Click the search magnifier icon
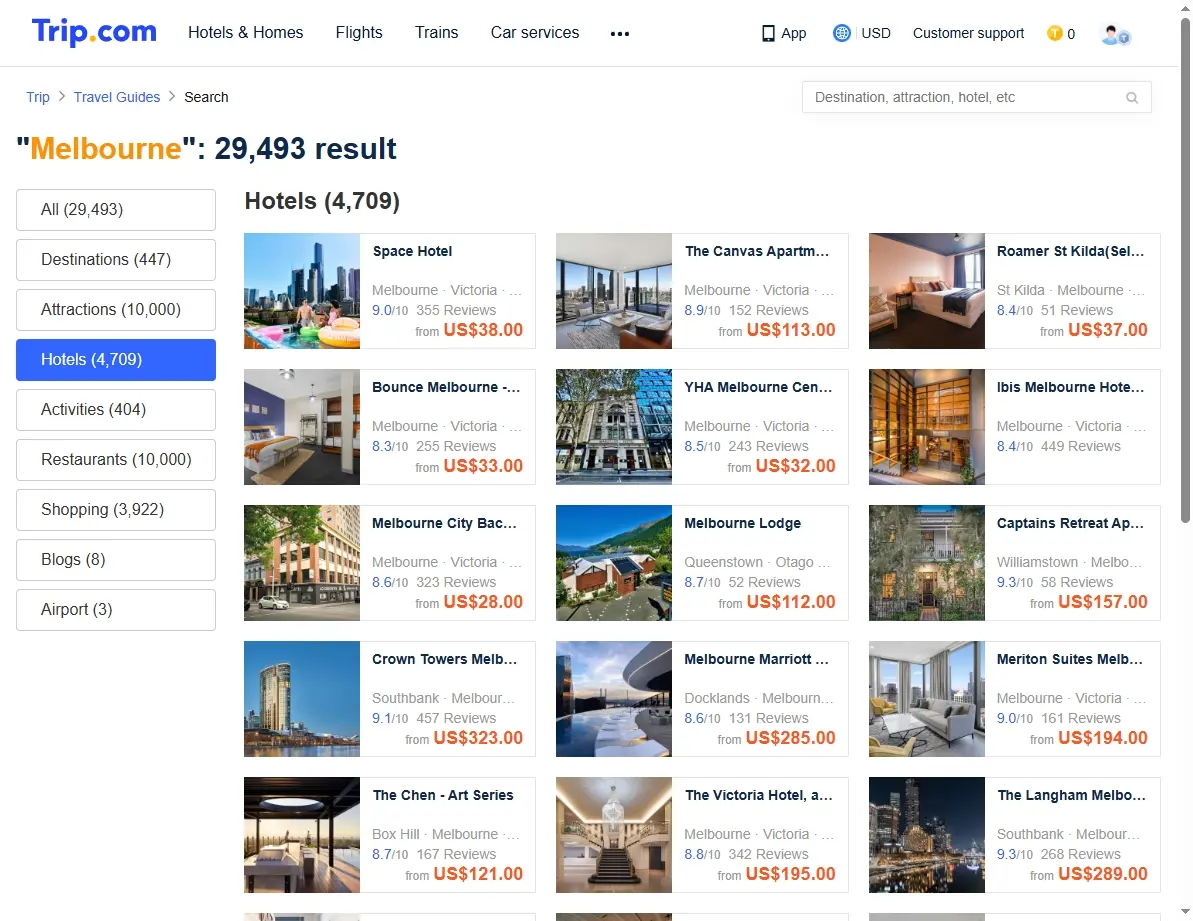Image resolution: width=1193 pixels, height=921 pixels. tap(1132, 97)
